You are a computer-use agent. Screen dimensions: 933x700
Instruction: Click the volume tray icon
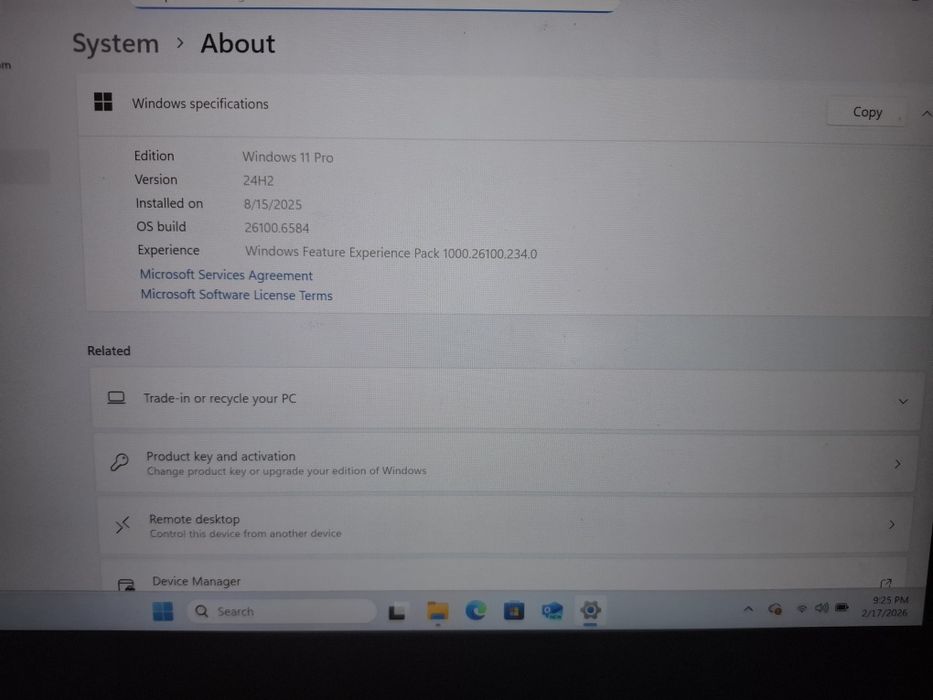click(x=822, y=608)
